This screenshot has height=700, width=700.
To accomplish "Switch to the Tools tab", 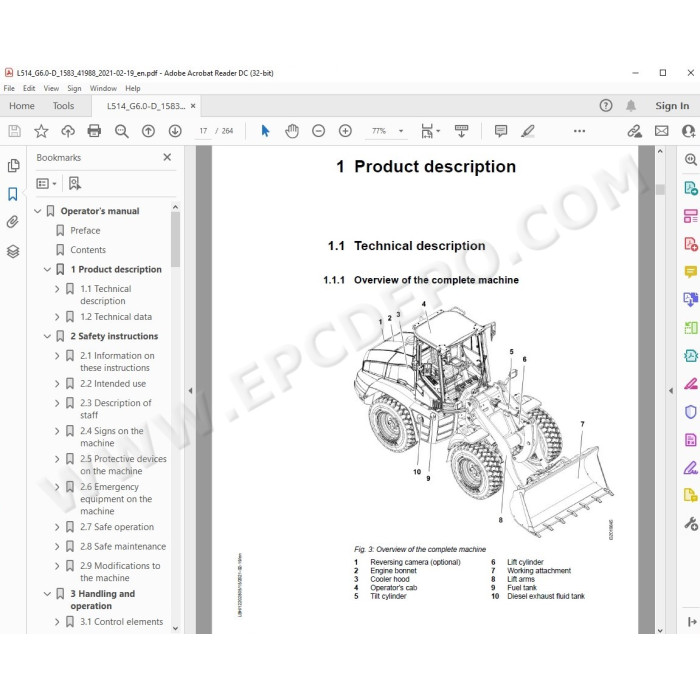I will click(63, 106).
